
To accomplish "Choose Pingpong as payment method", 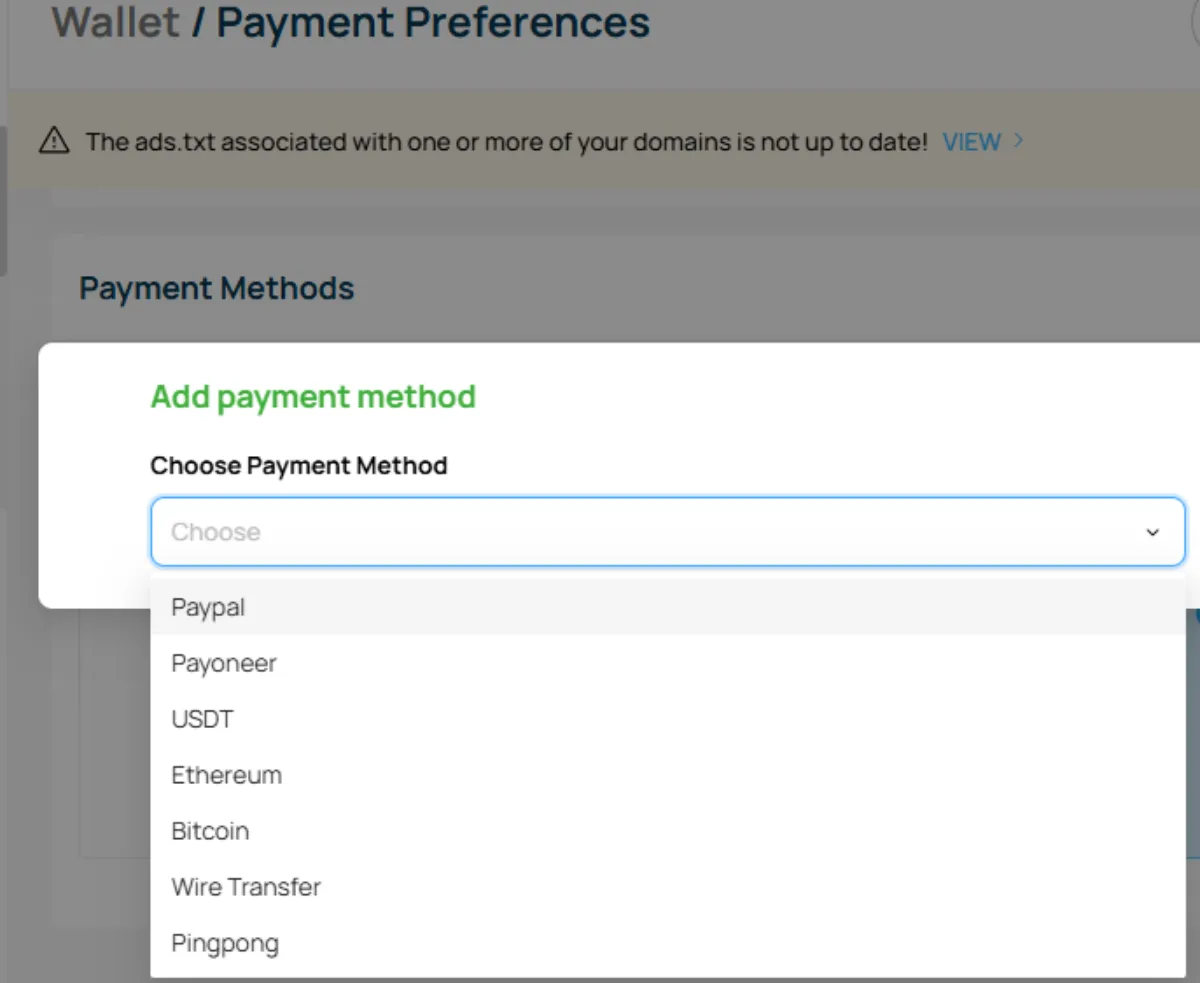I will [224, 943].
